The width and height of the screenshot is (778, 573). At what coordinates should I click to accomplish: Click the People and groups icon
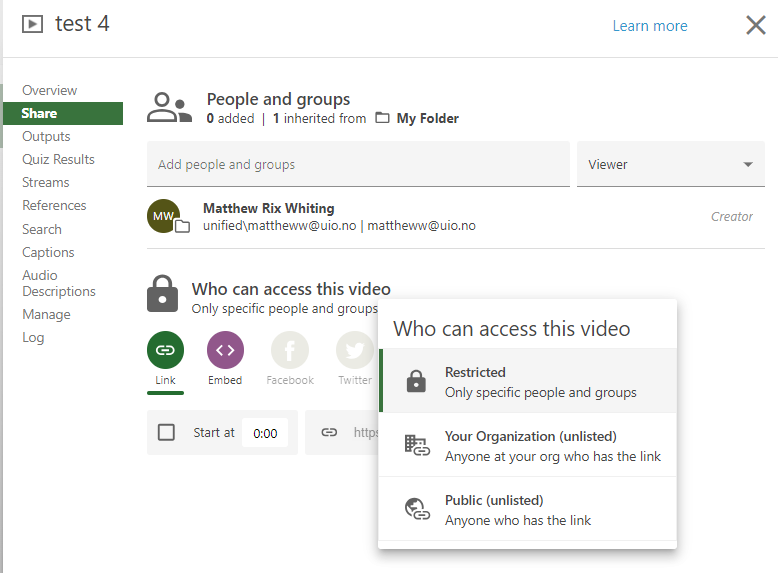coord(169,107)
